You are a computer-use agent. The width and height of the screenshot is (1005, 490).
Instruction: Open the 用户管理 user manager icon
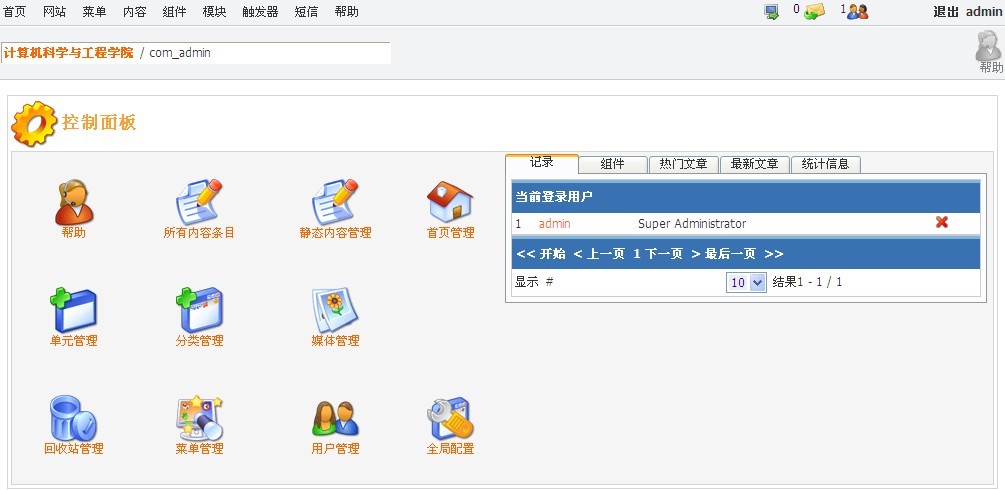coord(335,419)
